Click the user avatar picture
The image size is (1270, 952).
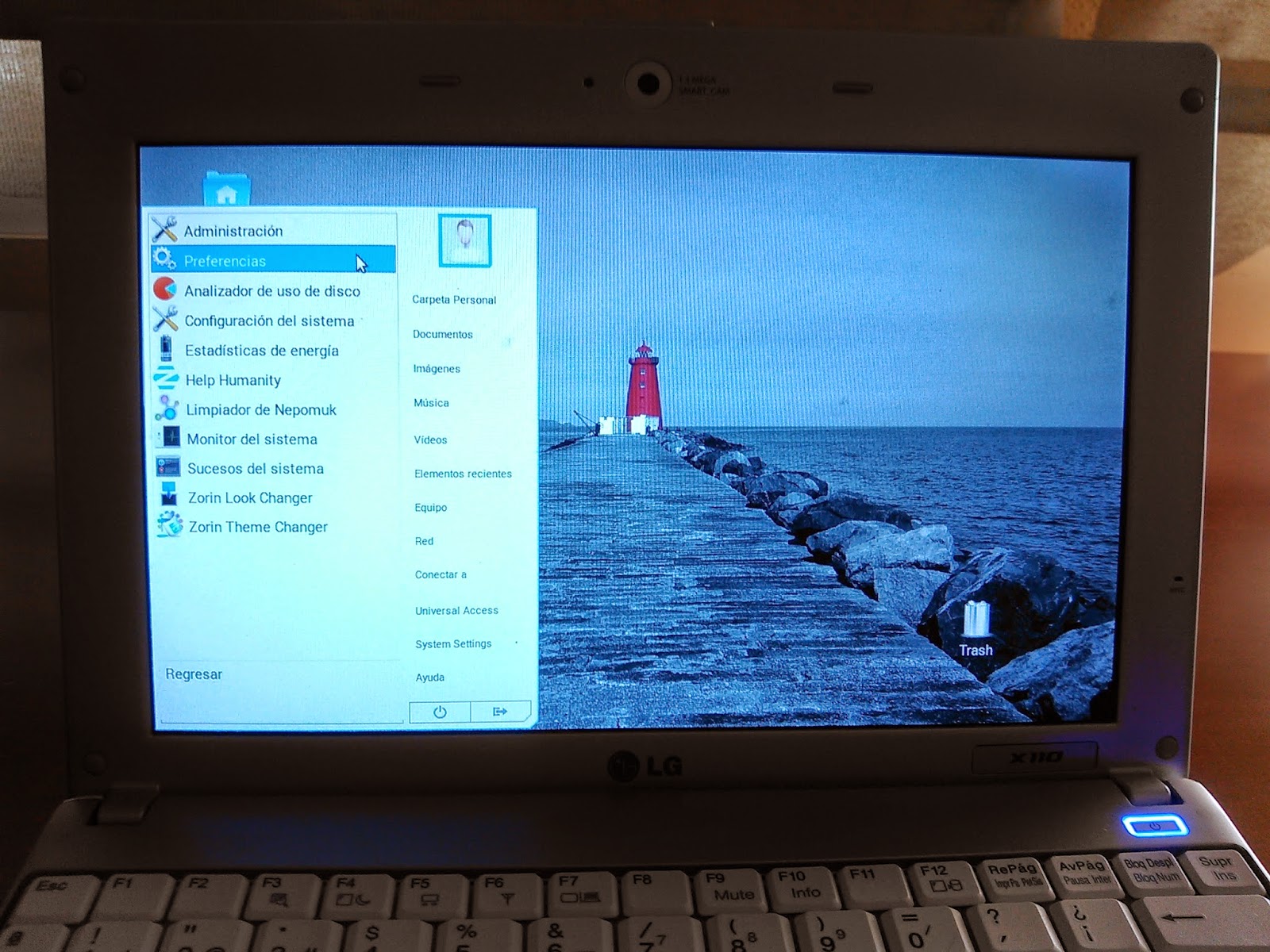(x=464, y=240)
